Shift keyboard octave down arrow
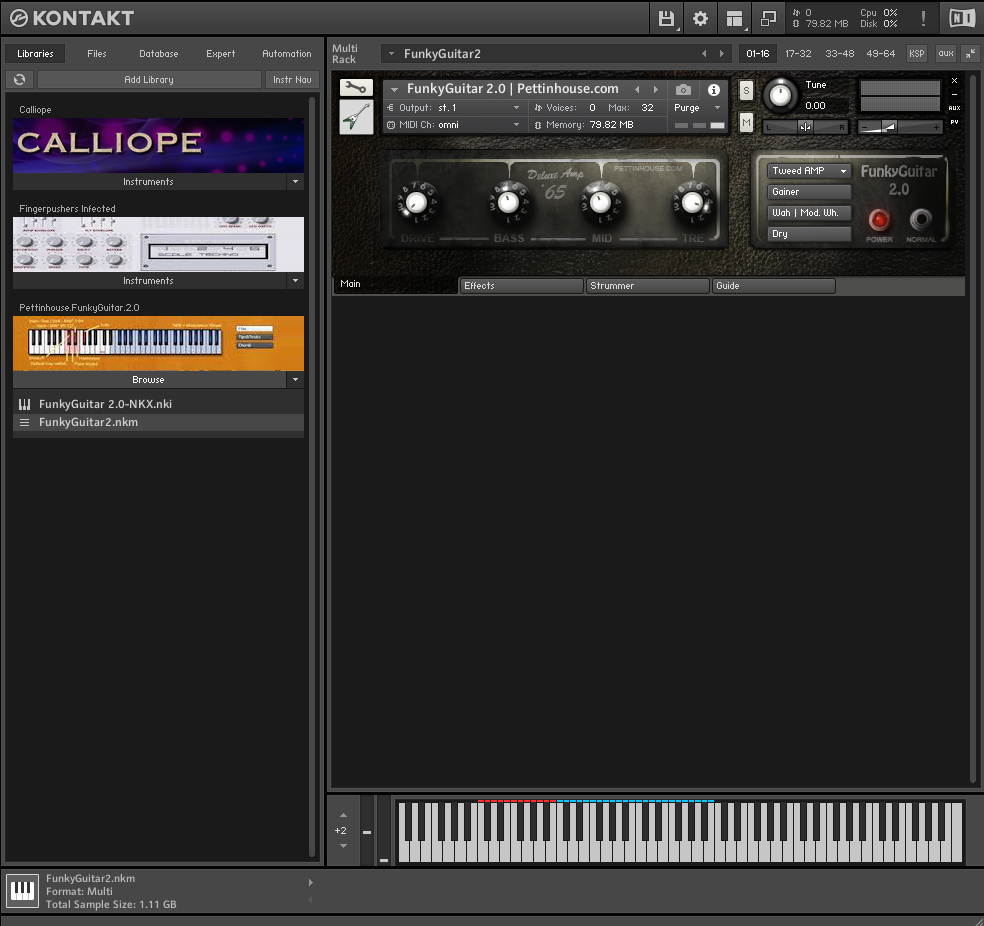 click(343, 846)
